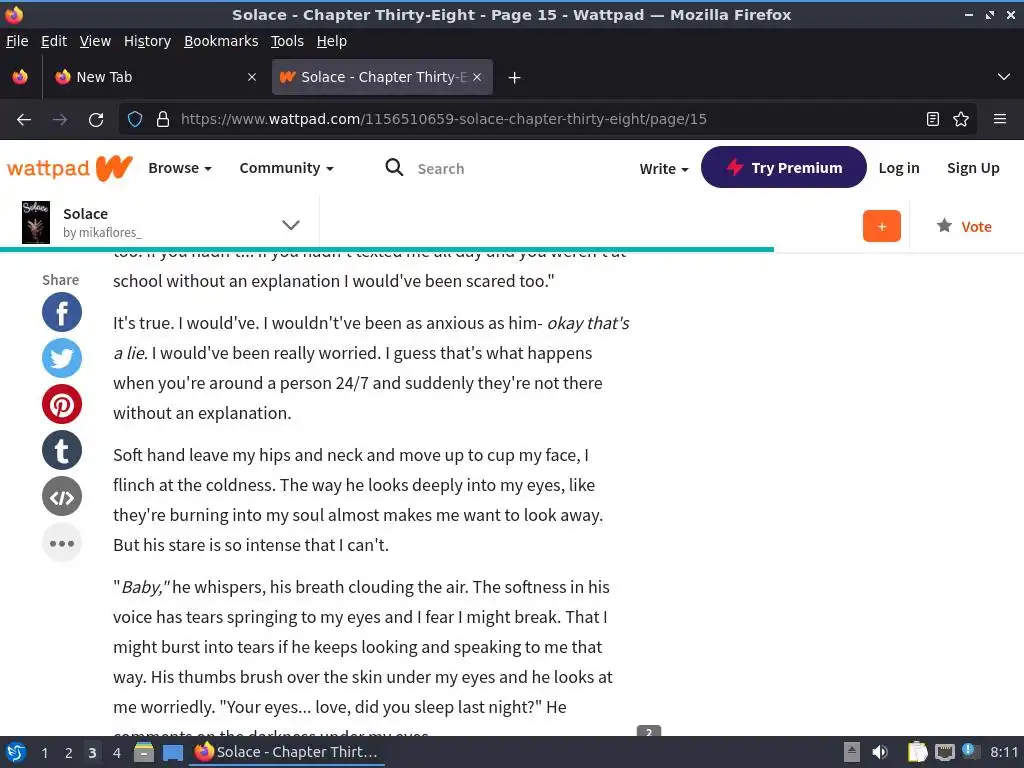Open Firefox View pinned icon
This screenshot has width=1024, height=768.
tap(20, 77)
